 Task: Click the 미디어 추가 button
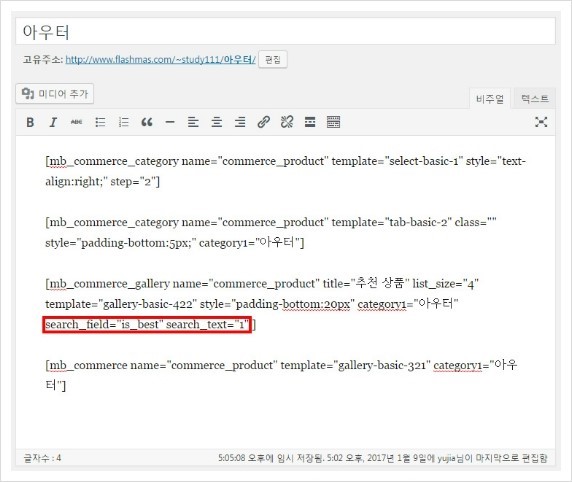[55, 94]
